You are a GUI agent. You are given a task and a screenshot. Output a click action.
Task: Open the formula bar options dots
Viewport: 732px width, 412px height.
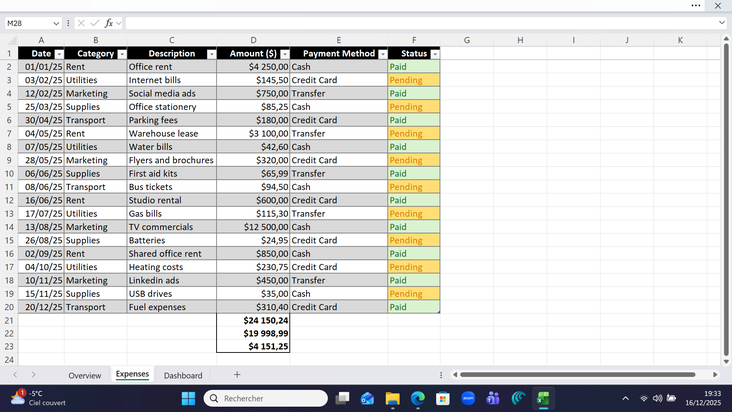point(68,23)
